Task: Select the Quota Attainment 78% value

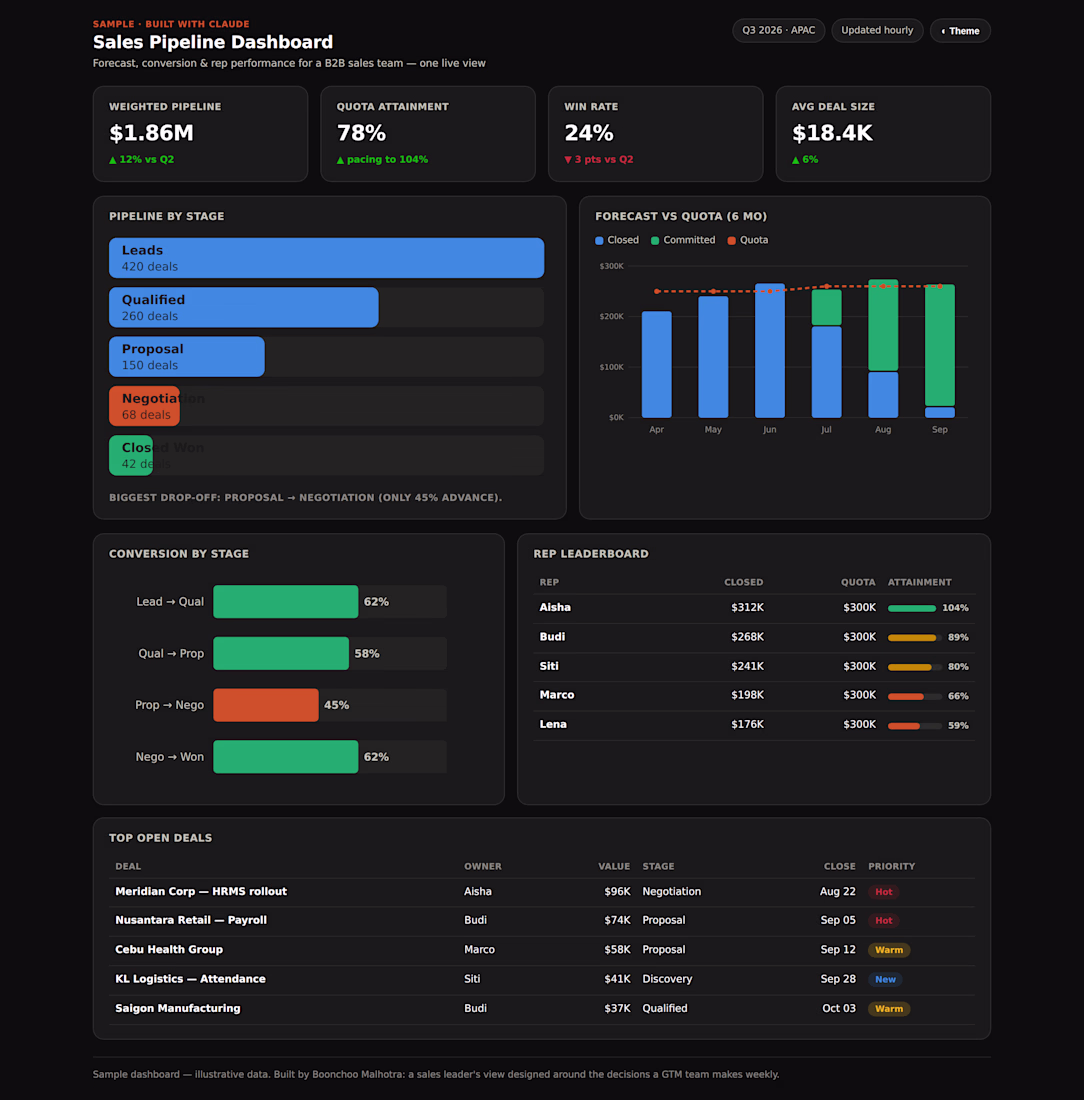Action: 361,133
